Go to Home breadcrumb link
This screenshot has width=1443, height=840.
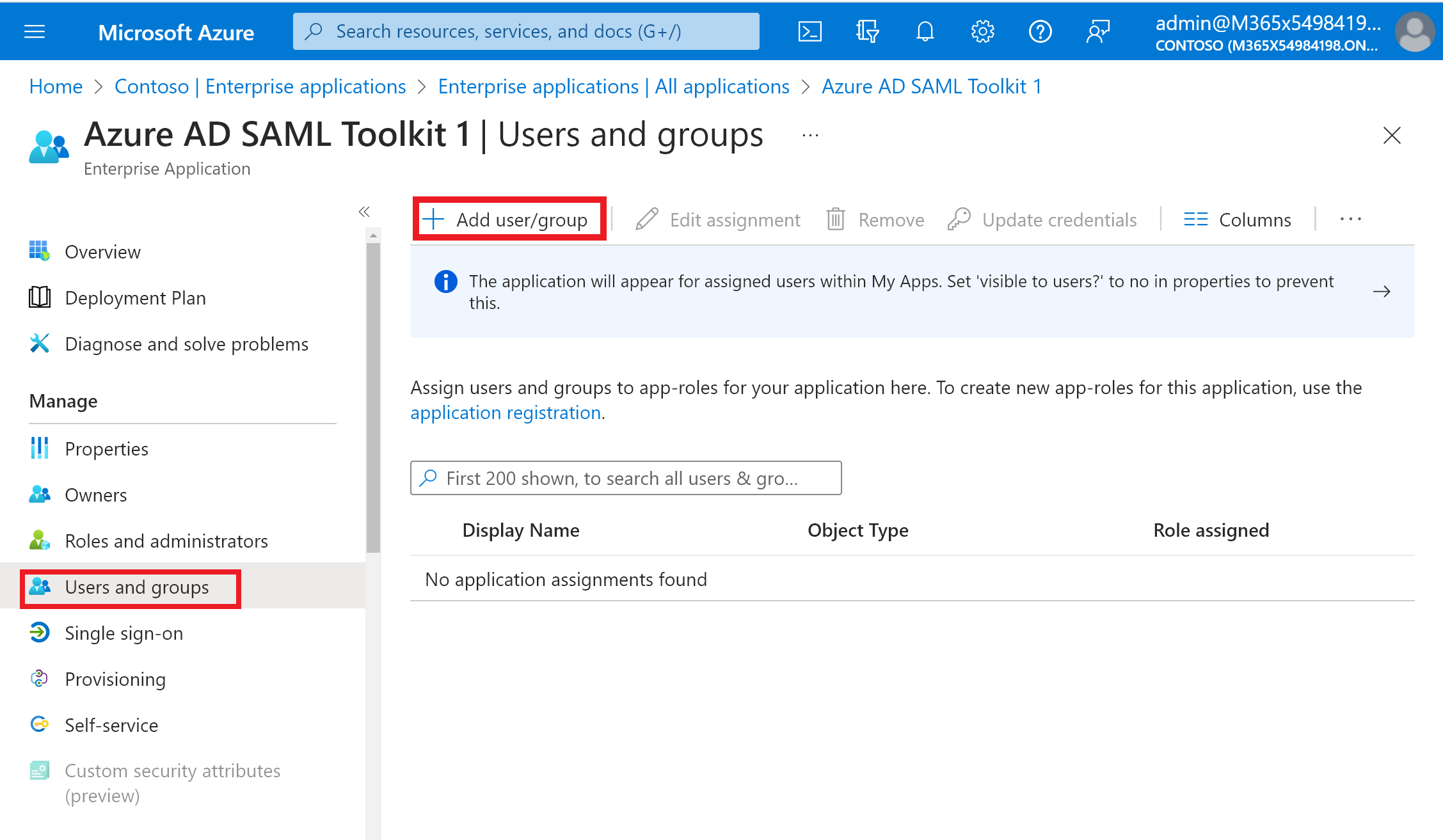pos(56,86)
